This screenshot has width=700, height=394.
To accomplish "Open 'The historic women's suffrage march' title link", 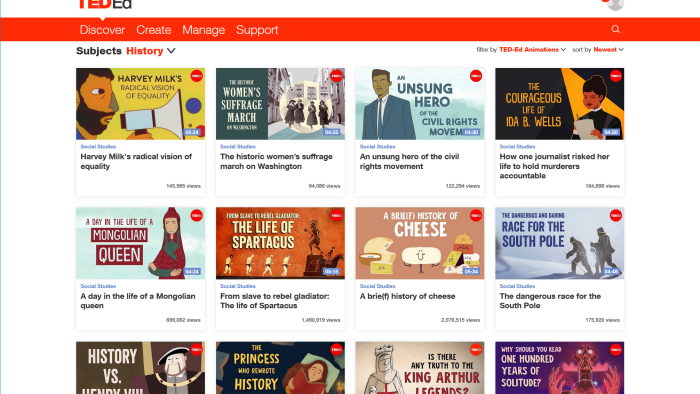I will pos(276,162).
